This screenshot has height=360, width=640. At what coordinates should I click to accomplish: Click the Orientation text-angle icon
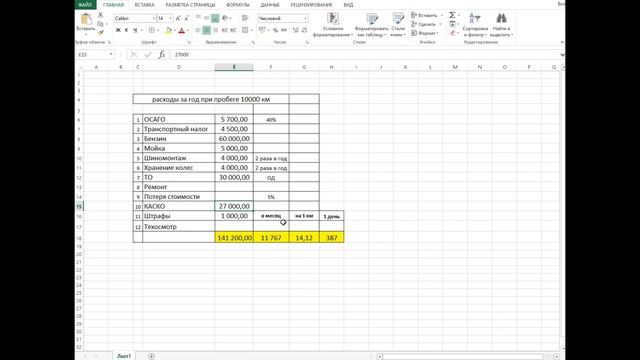click(225, 18)
